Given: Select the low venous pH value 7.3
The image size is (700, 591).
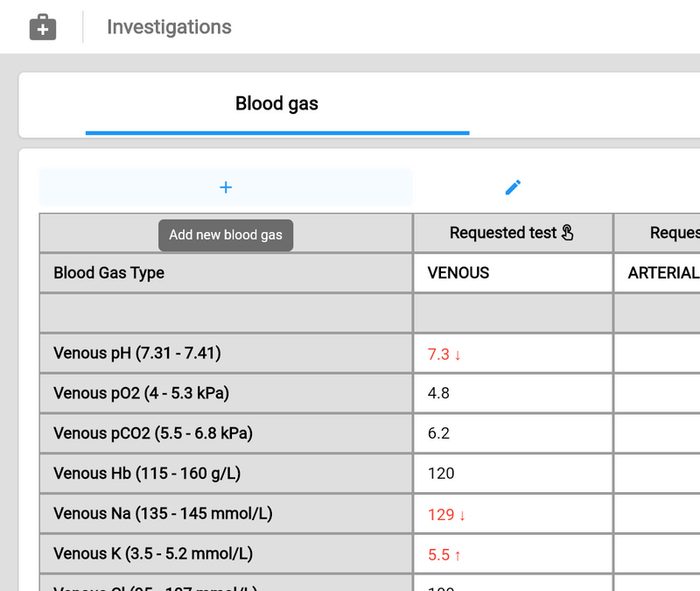Looking at the screenshot, I should coord(439,354).
